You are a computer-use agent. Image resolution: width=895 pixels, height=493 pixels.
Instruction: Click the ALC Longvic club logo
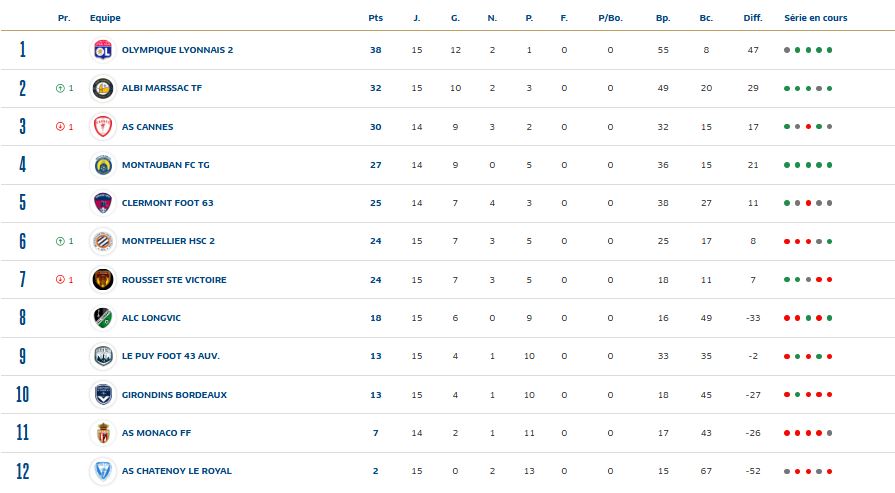coord(102,318)
